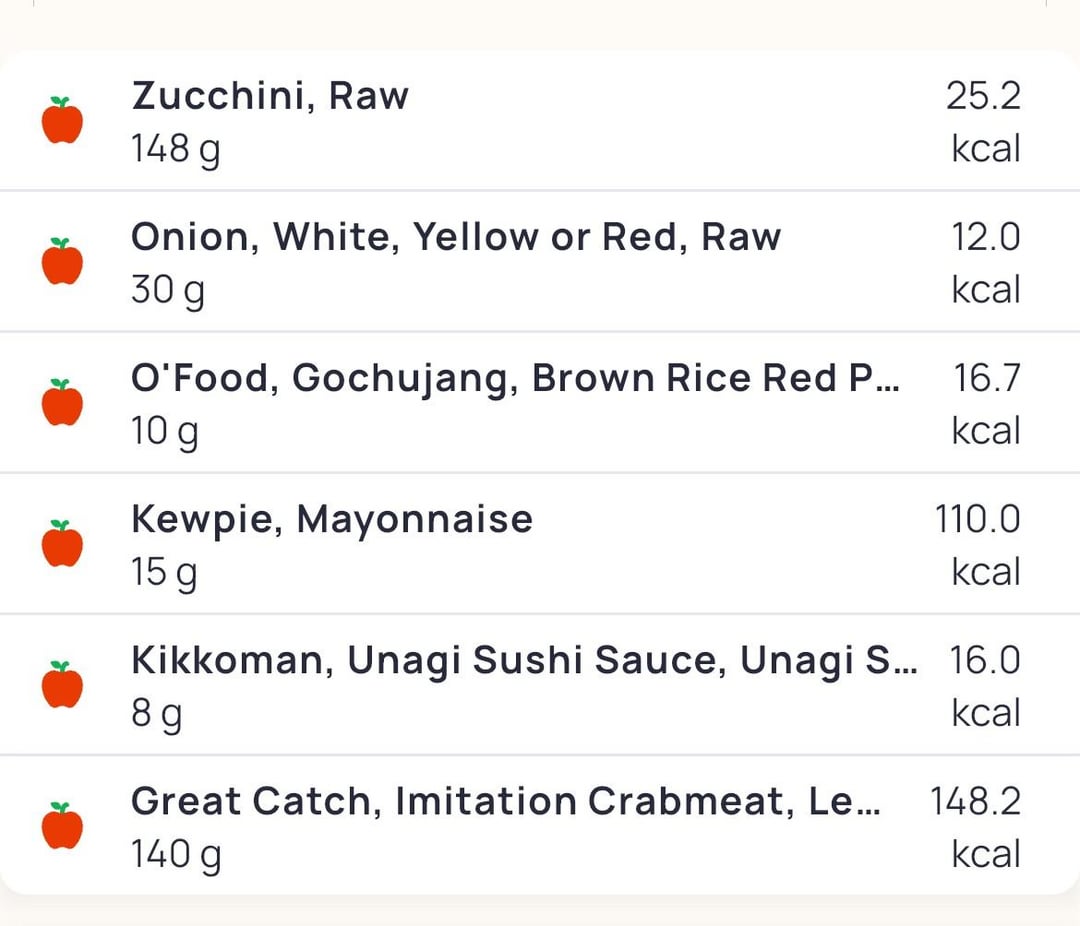Select the 10 g gochujang serving amount
Viewport: 1080px width, 926px height.
(165, 432)
